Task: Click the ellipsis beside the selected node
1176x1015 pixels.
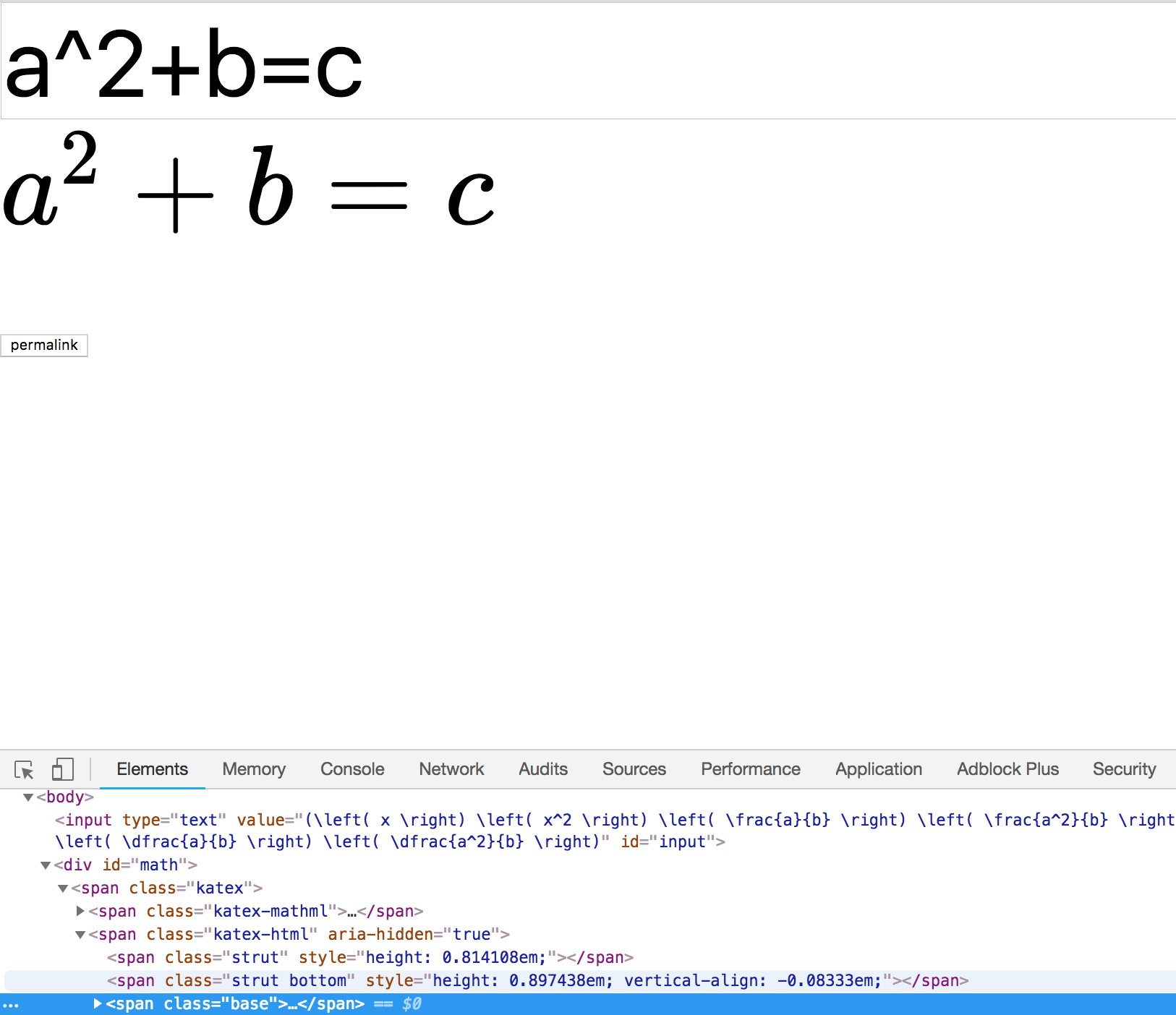Action: tap(12, 1003)
